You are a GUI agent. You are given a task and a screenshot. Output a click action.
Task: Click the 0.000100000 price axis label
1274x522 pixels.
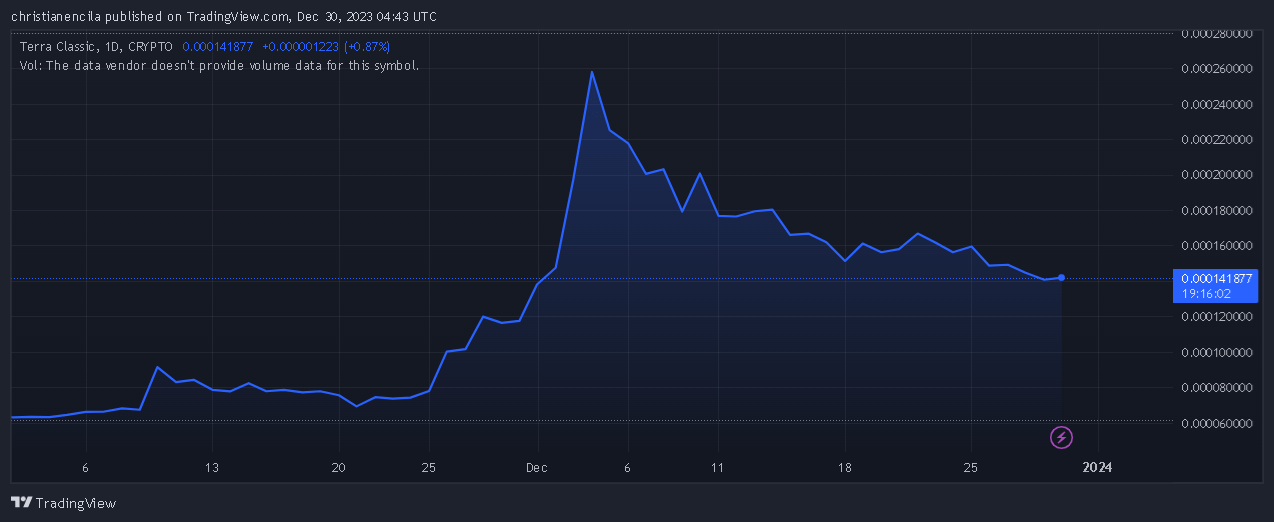(1216, 353)
